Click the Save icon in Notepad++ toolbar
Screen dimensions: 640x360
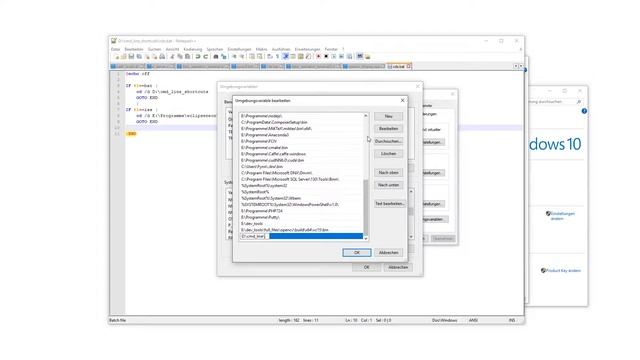[x=131, y=56]
